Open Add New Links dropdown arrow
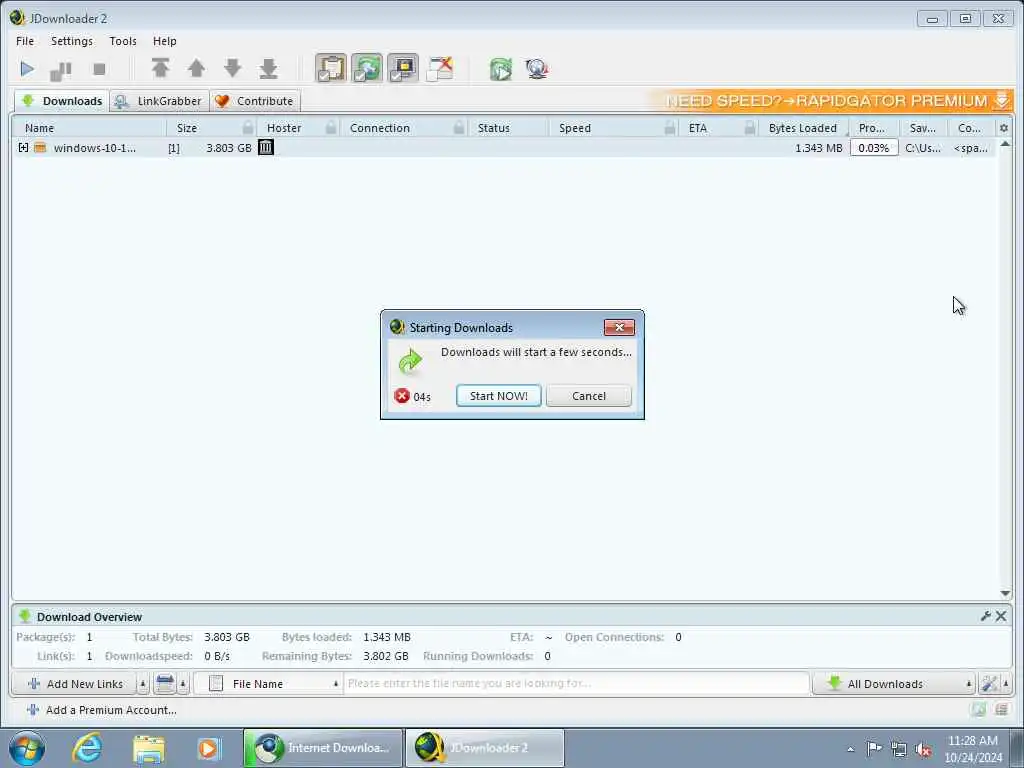Viewport: 1024px width, 768px height. point(143,684)
